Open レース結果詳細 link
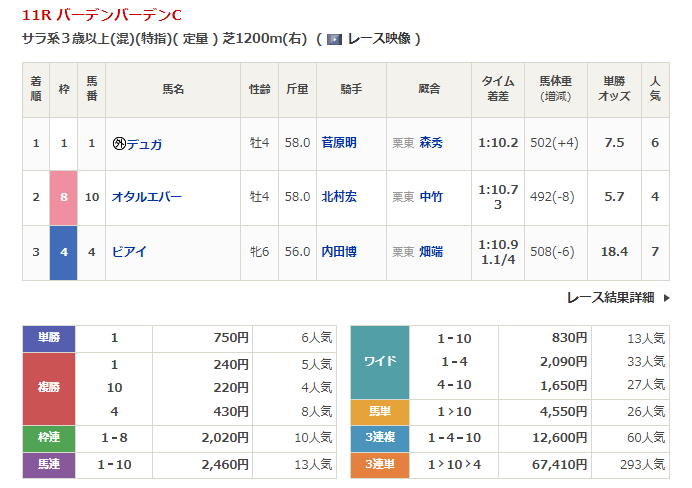This screenshot has height=488, width=692. pos(610,297)
